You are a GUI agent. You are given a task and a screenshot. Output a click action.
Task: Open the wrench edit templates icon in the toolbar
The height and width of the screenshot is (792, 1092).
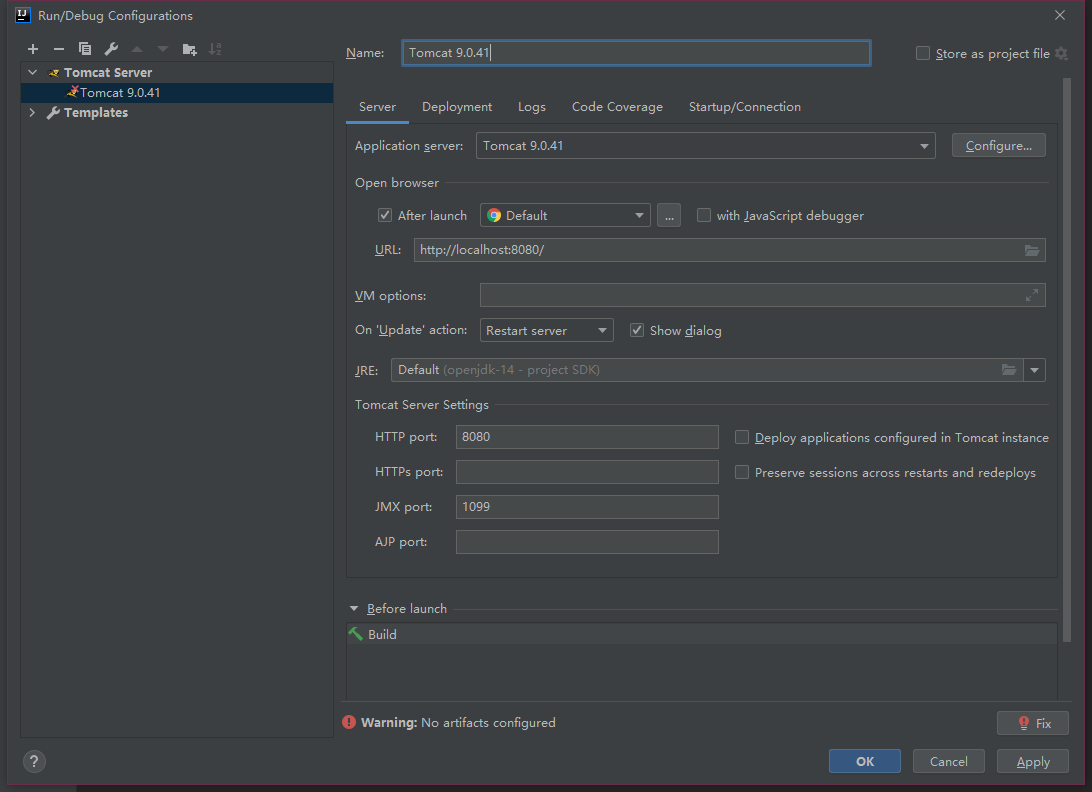point(111,49)
